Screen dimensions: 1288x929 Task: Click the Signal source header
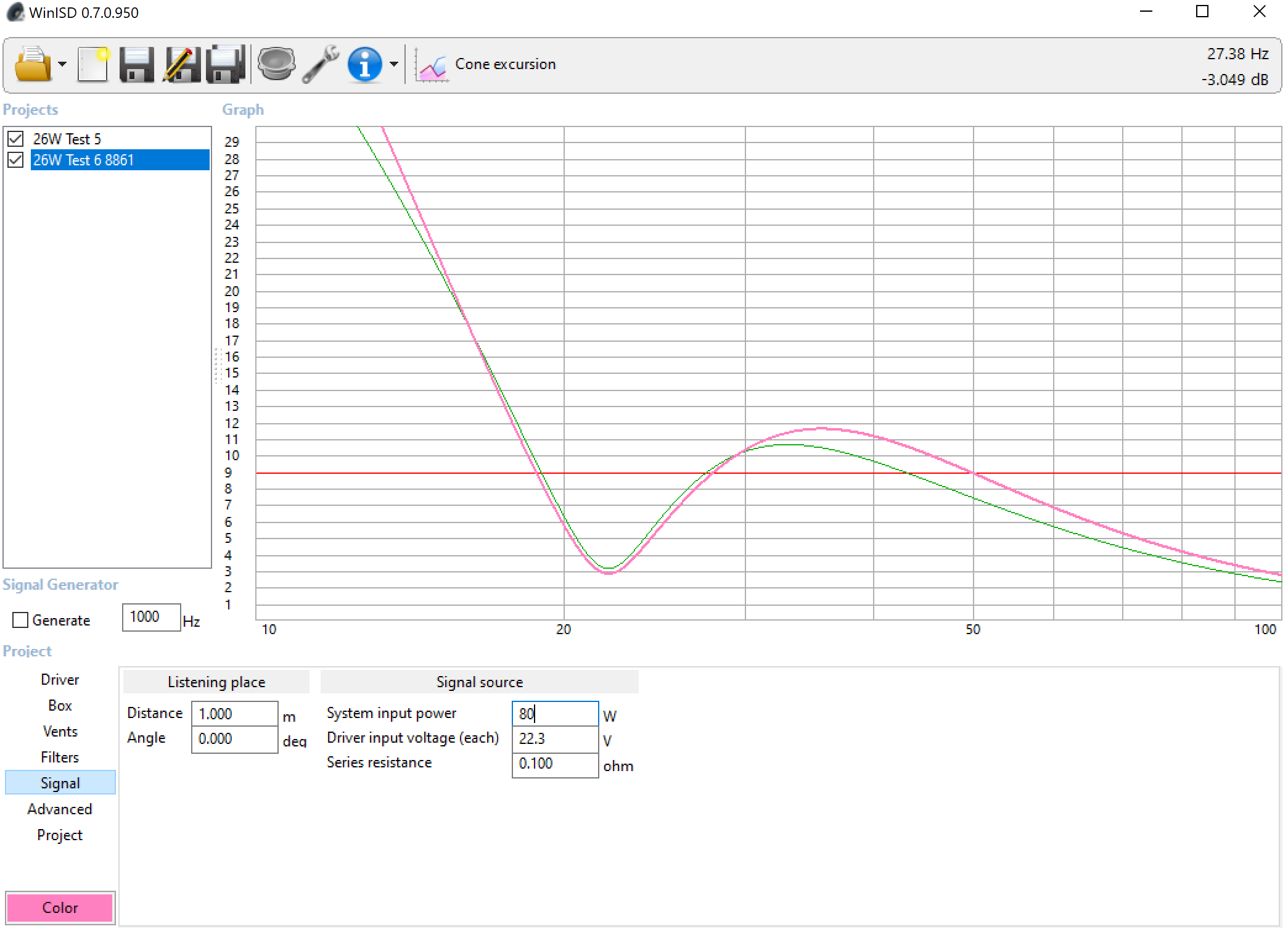point(479,682)
